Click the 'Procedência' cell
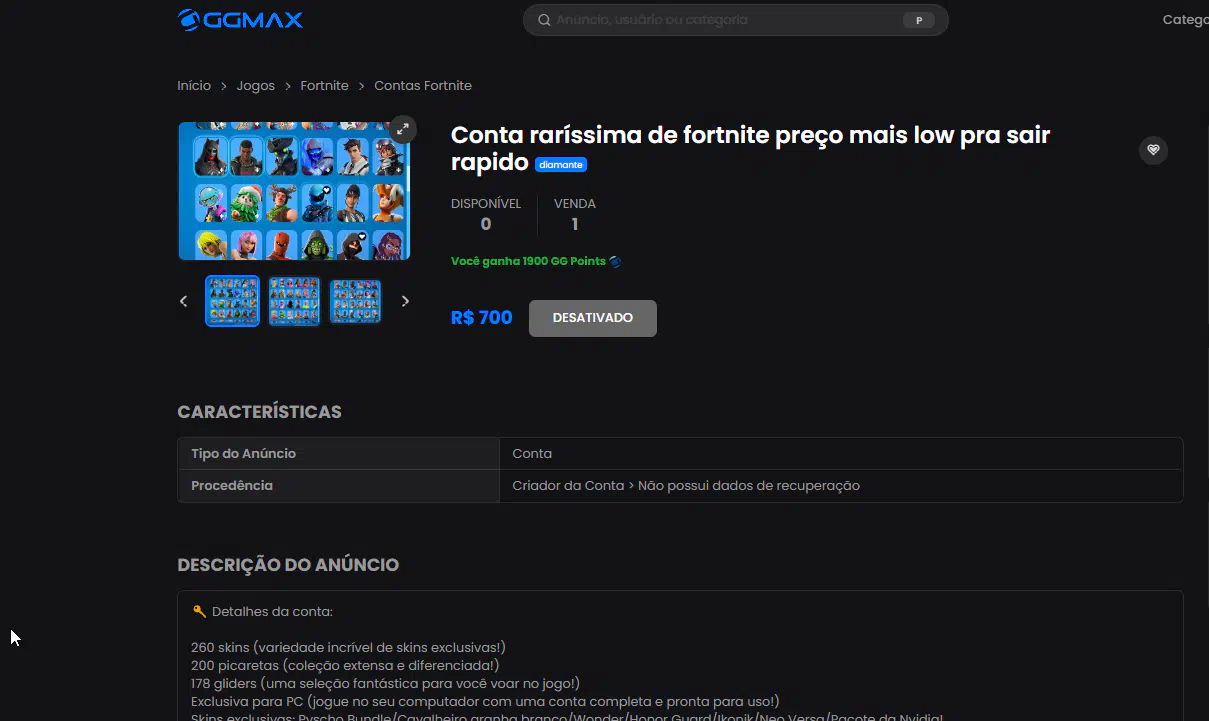 point(339,486)
